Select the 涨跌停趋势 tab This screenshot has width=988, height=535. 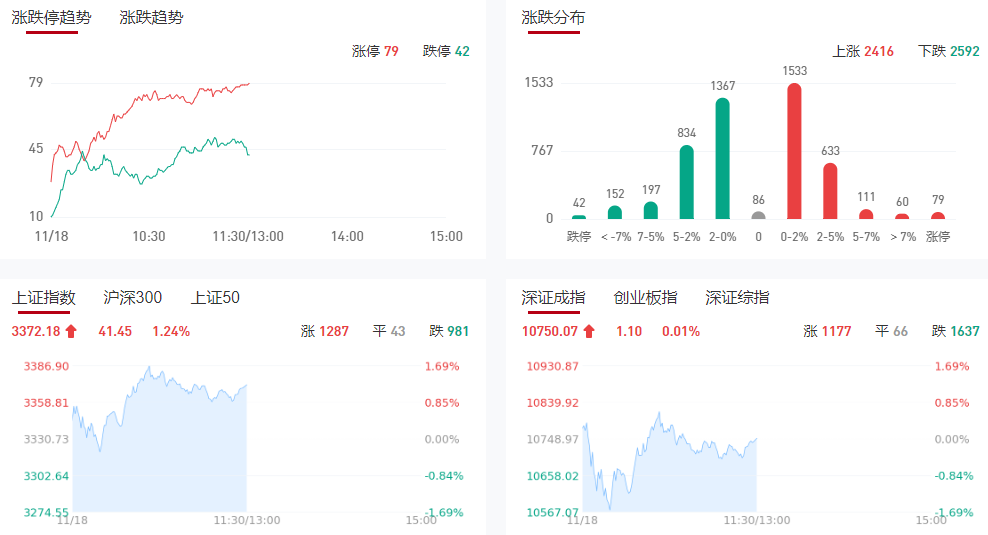pos(51,17)
